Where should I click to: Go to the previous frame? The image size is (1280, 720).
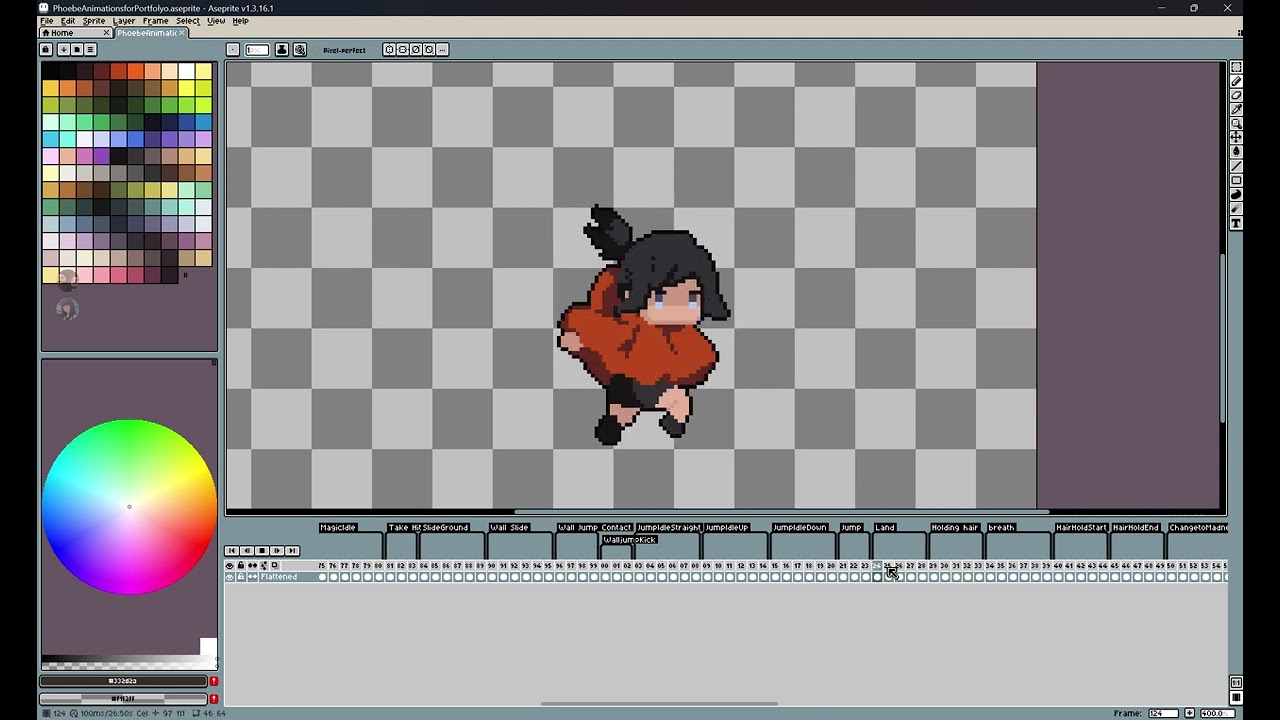[x=247, y=551]
